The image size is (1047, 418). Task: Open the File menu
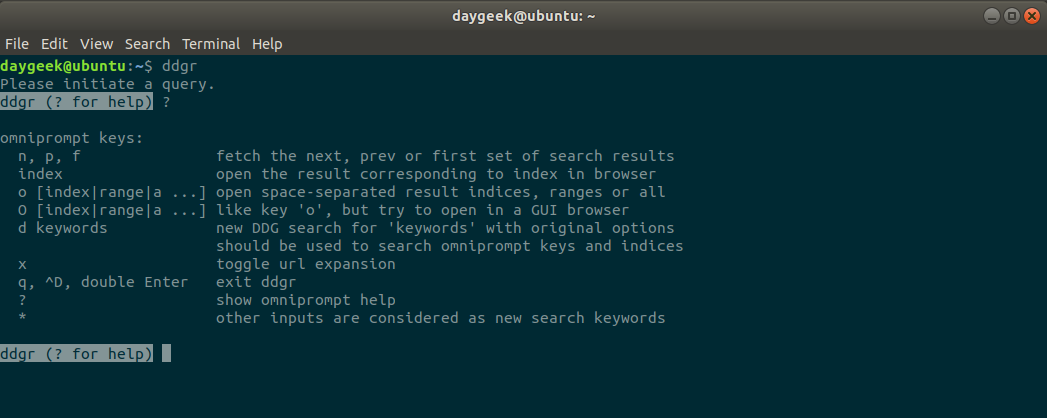point(17,44)
